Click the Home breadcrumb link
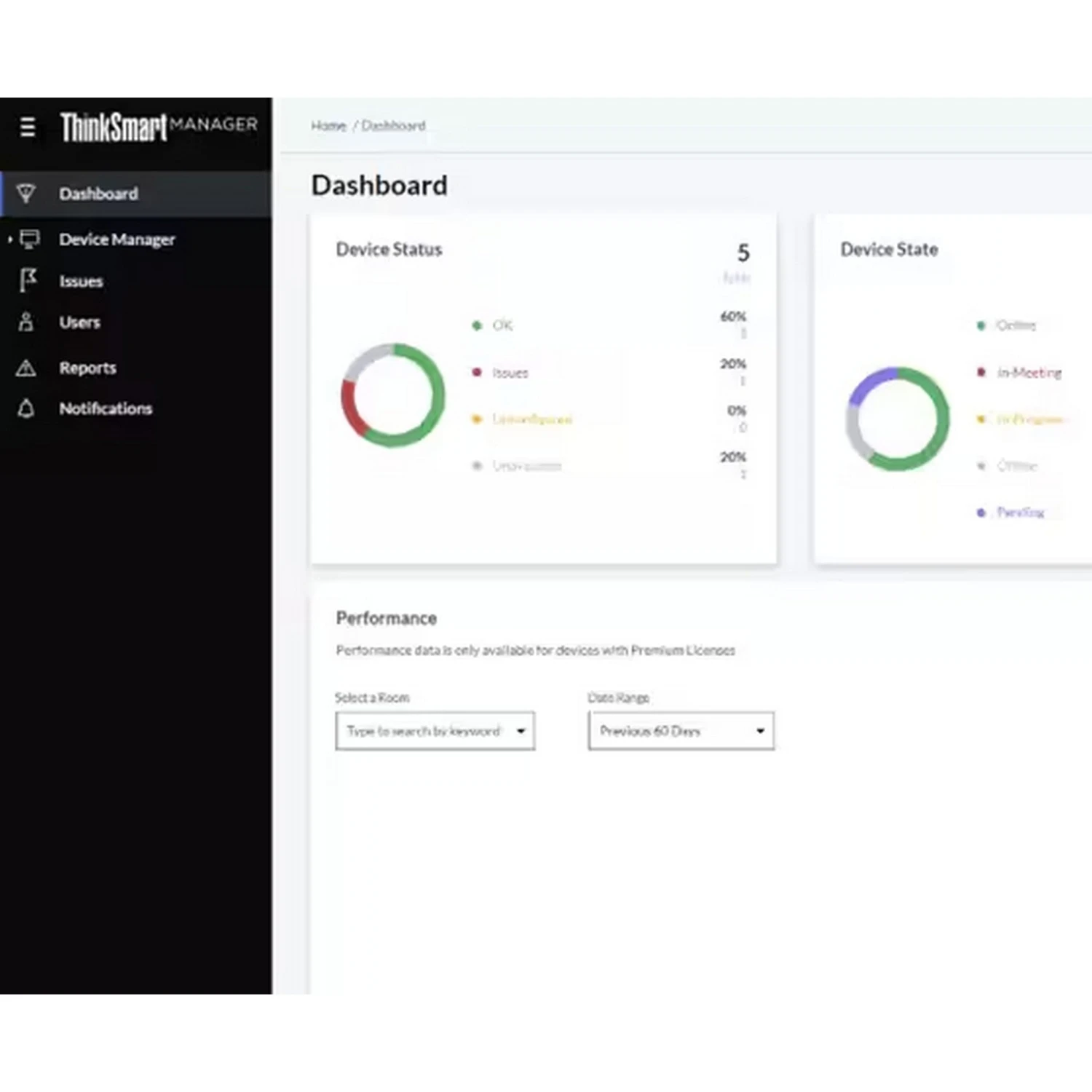This screenshot has width=1092, height=1092. (328, 126)
